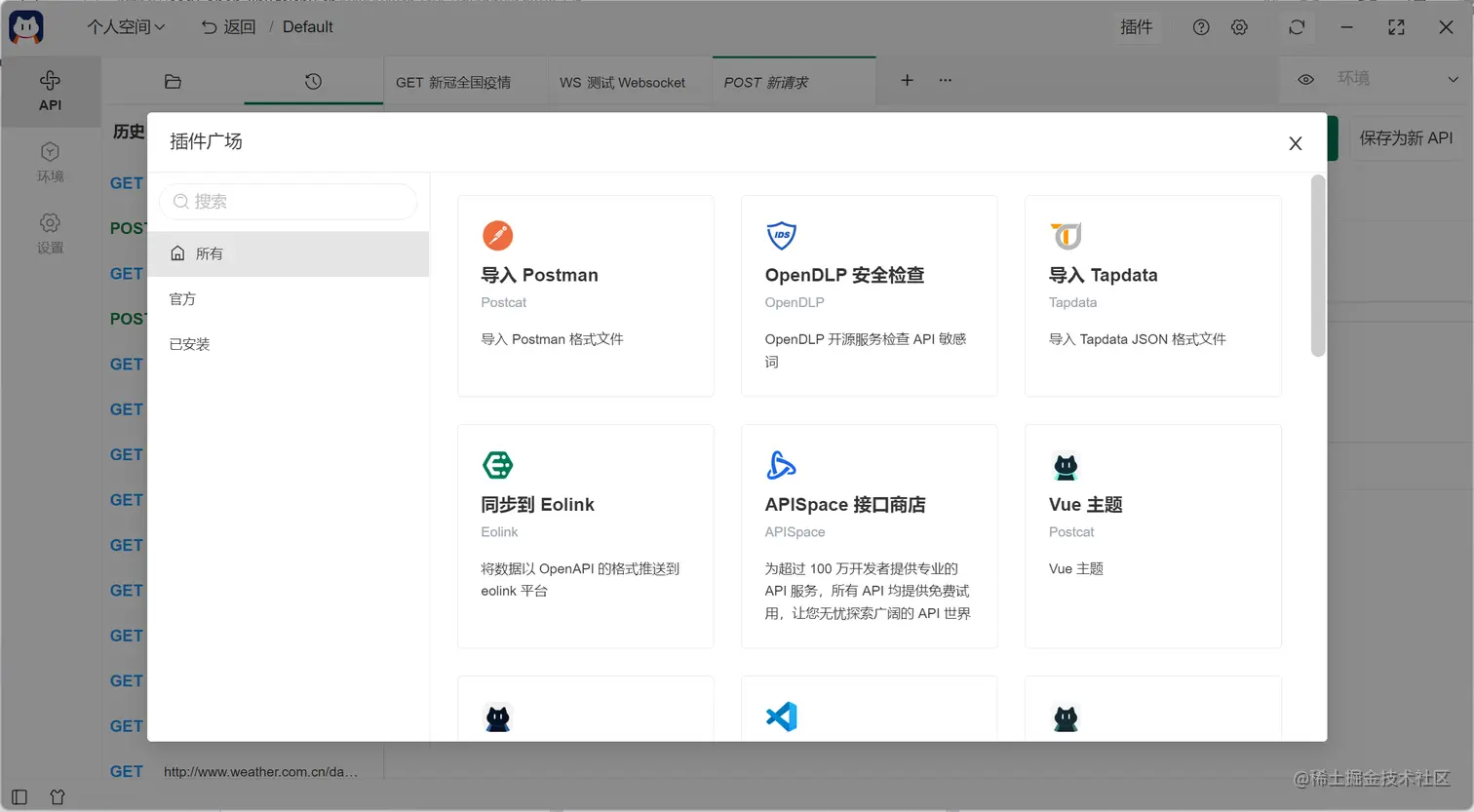This screenshot has width=1474, height=812.
Task: Open the 插件 plugin button in title bar
Action: (x=1136, y=27)
